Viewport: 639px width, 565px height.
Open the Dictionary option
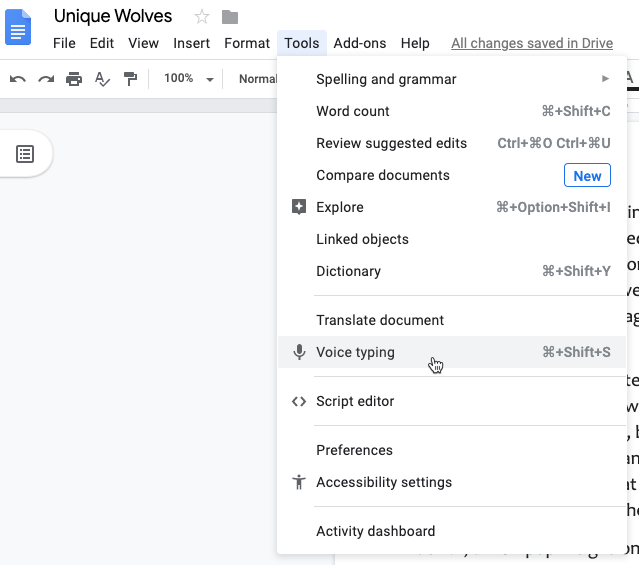(452, 271)
